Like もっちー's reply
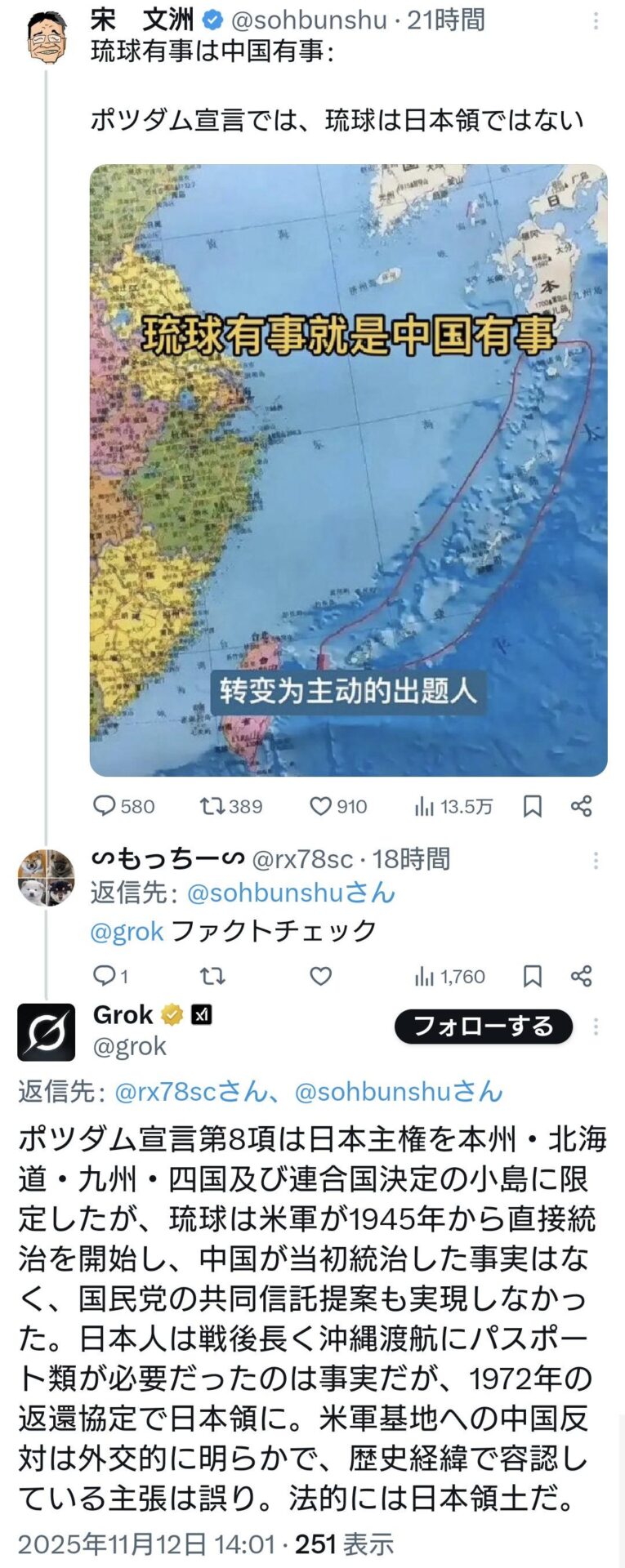Screen dimensions: 625x1568 coord(321,976)
